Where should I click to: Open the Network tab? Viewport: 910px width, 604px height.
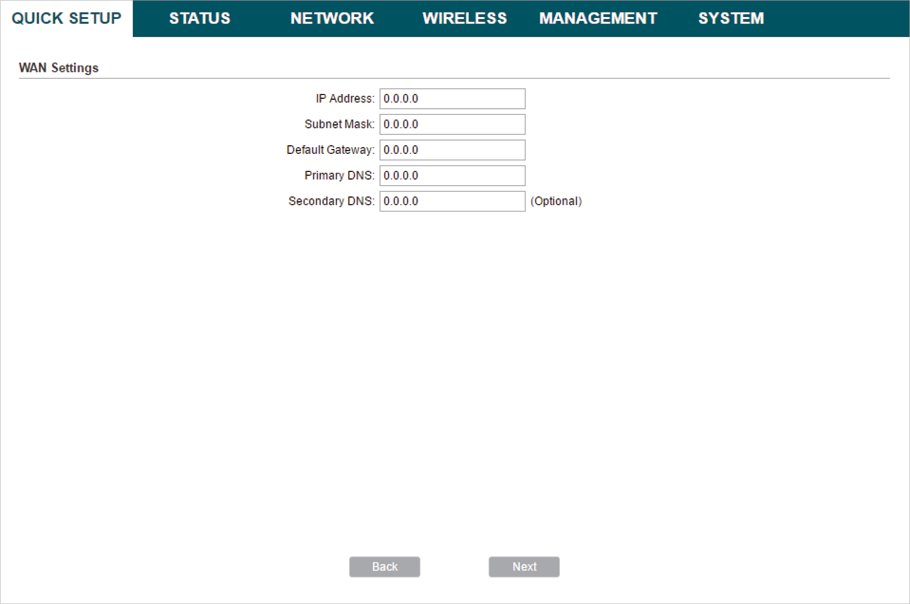[332, 19]
